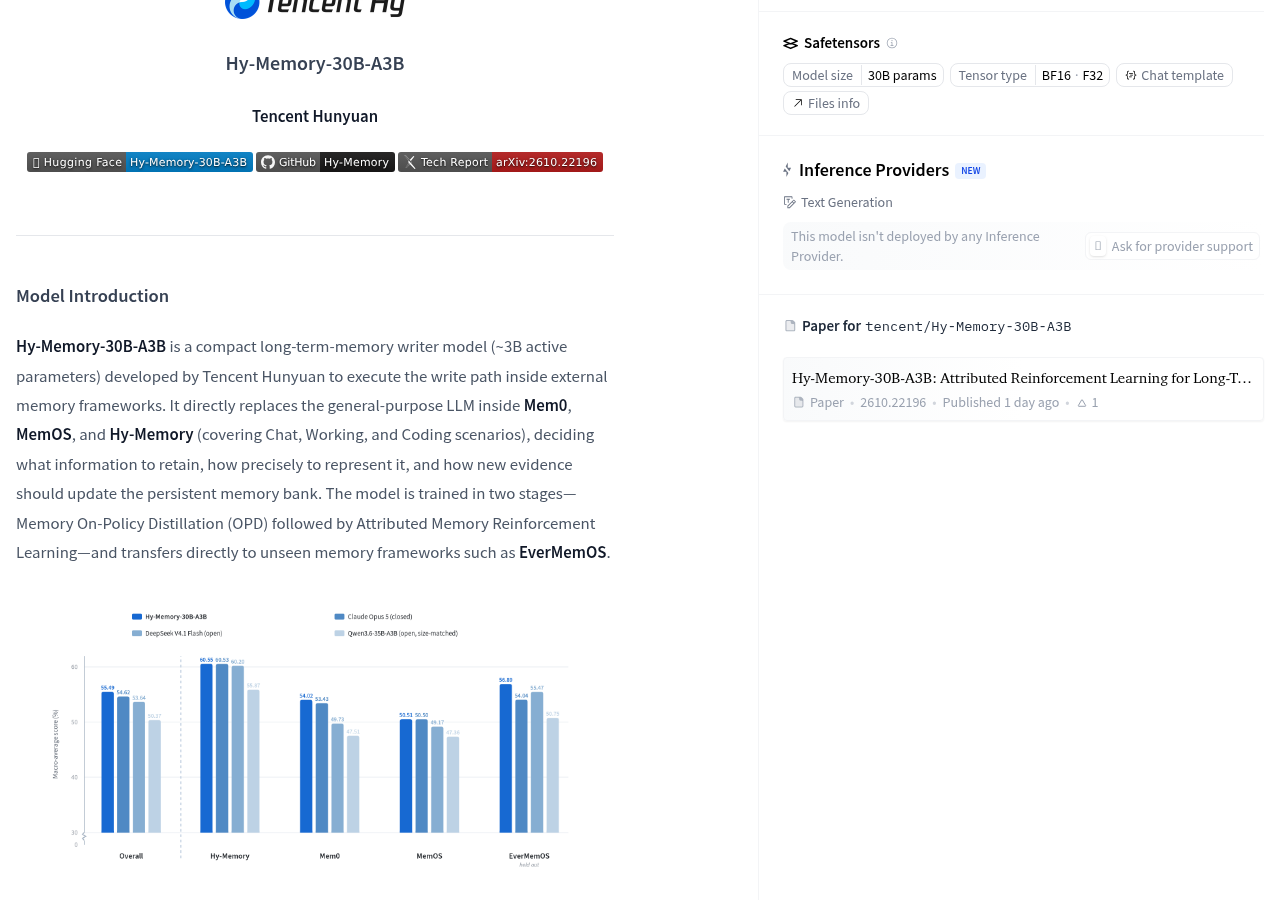
Task: Click the Safetensors layers icon
Action: click(x=791, y=43)
